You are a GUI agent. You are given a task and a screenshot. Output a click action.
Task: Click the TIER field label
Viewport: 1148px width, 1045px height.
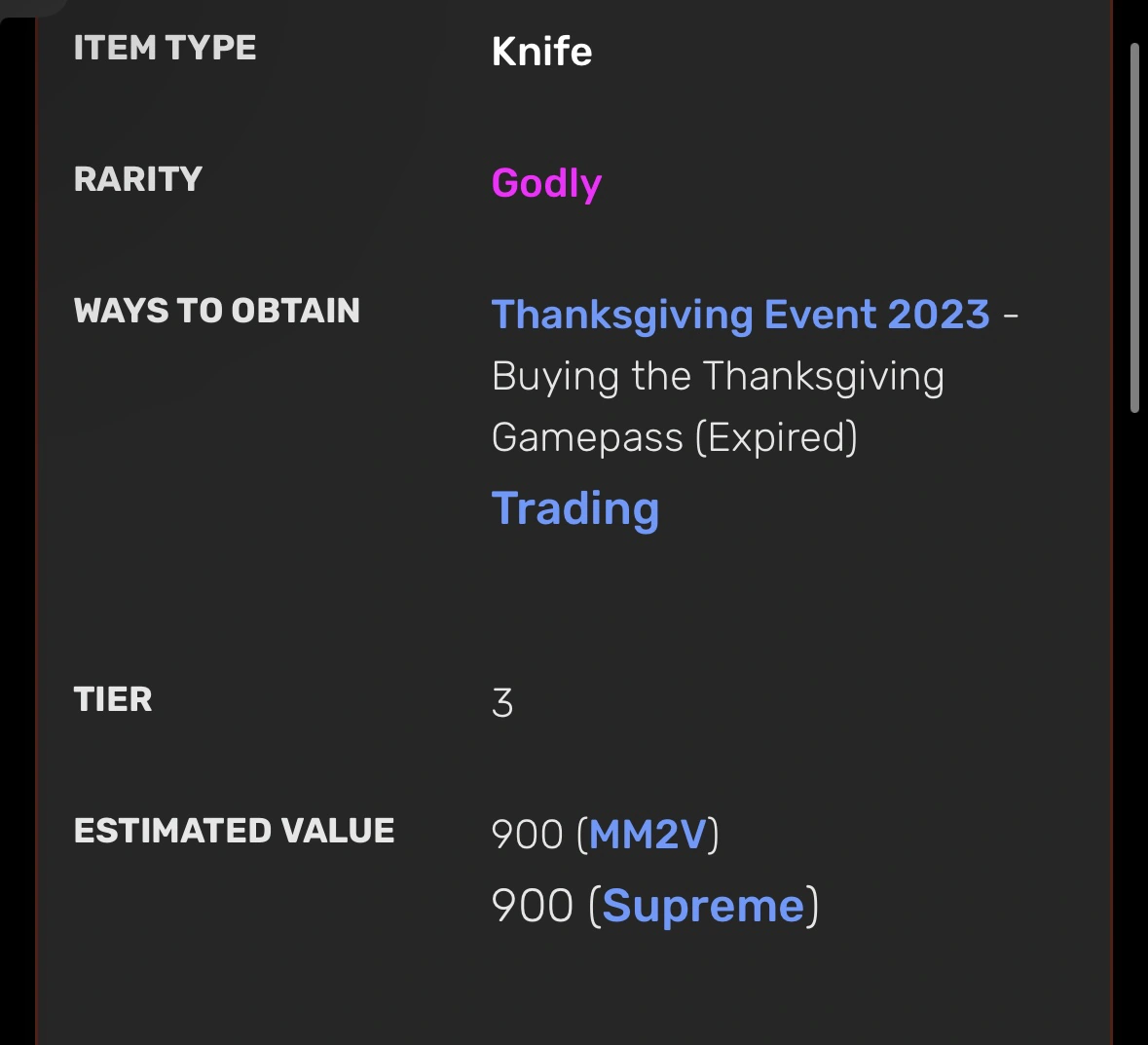112,698
